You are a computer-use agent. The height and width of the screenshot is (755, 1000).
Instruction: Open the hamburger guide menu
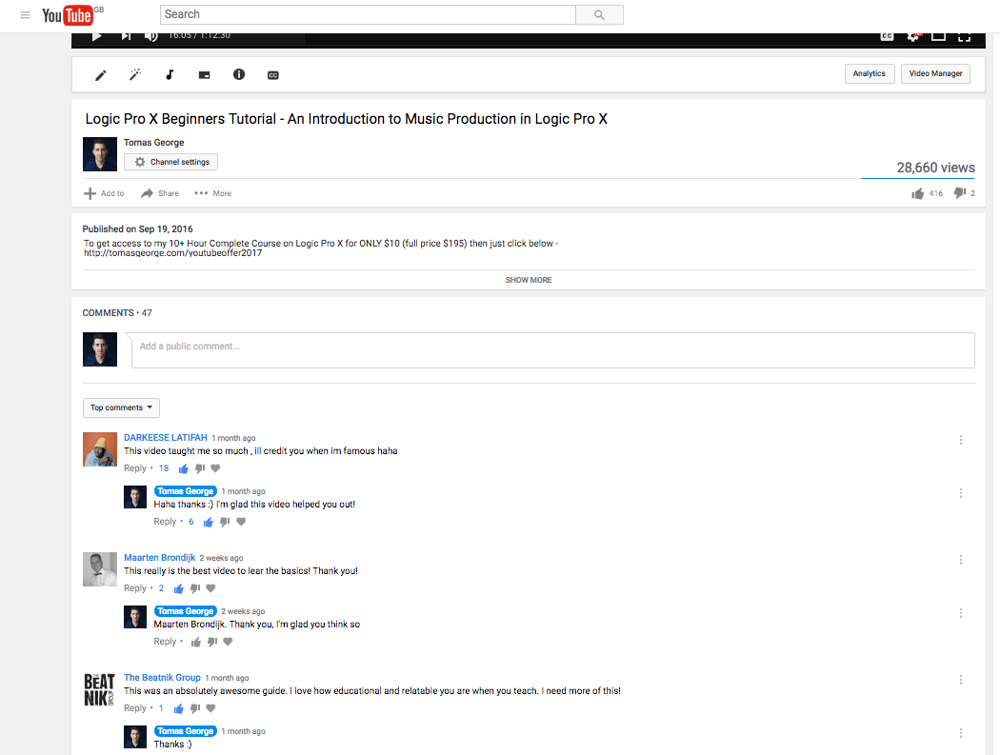[26, 15]
